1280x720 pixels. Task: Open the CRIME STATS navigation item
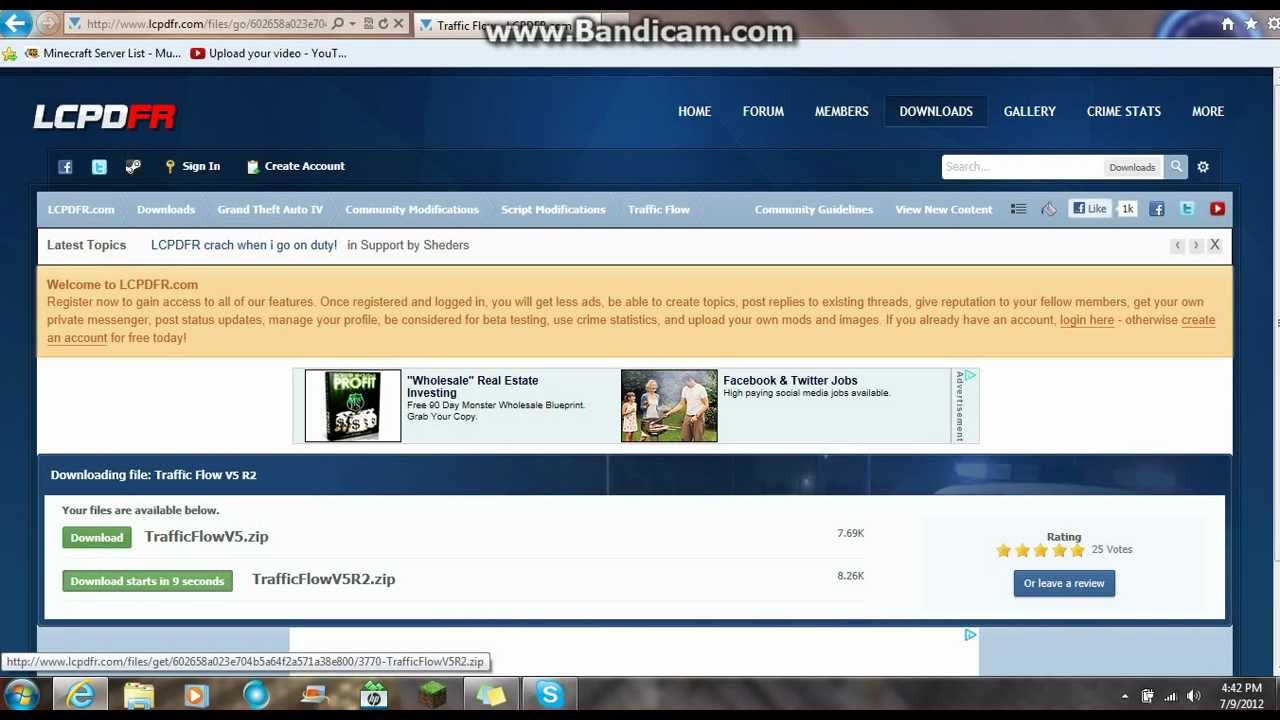[x=1124, y=111]
